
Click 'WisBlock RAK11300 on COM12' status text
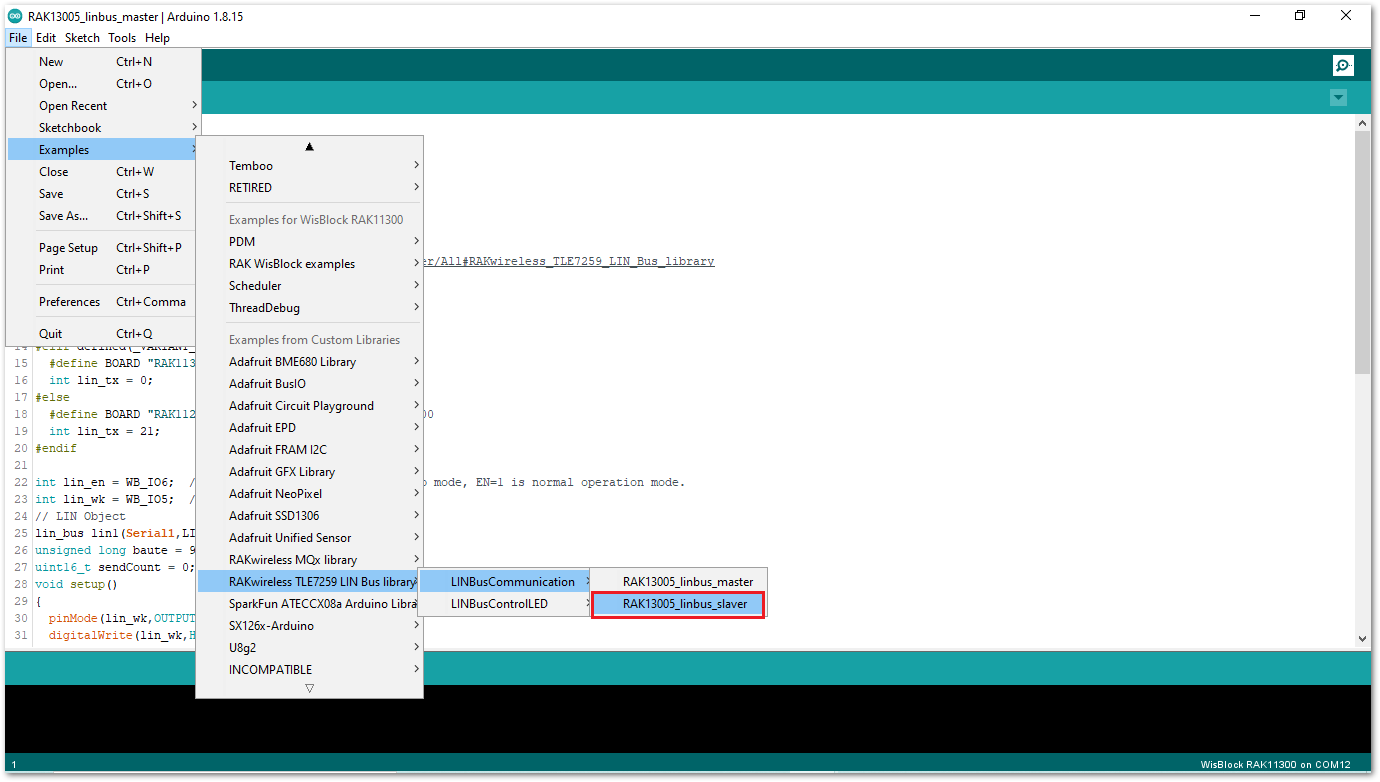click(x=1276, y=765)
